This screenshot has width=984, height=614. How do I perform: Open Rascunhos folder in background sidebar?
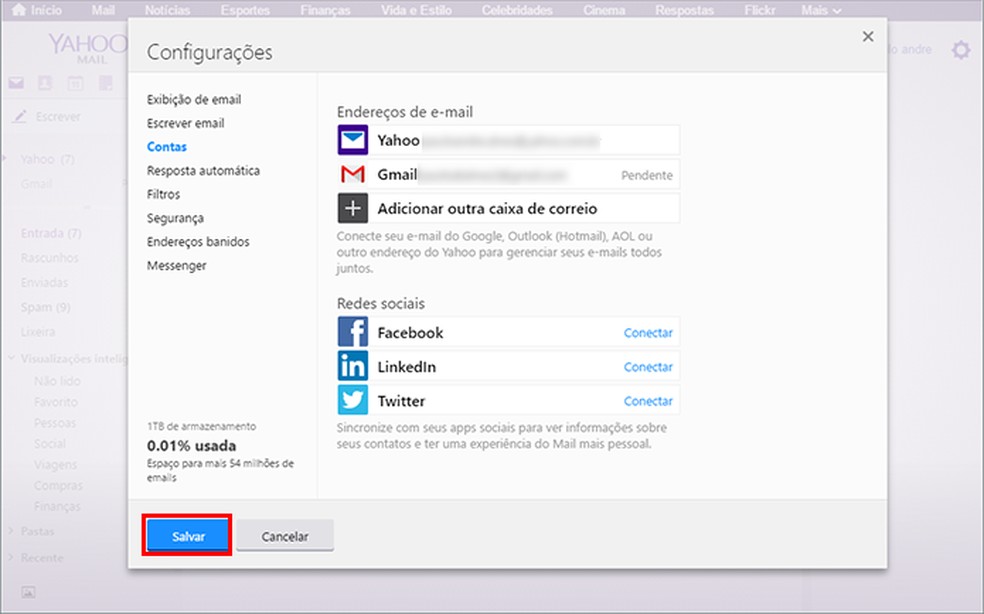point(50,257)
